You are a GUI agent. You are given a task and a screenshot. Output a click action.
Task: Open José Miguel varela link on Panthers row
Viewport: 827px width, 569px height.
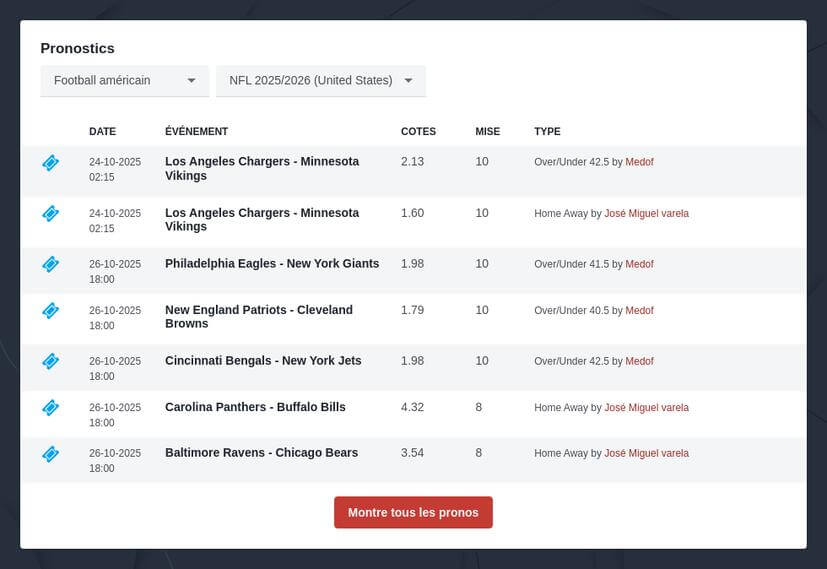pos(646,408)
